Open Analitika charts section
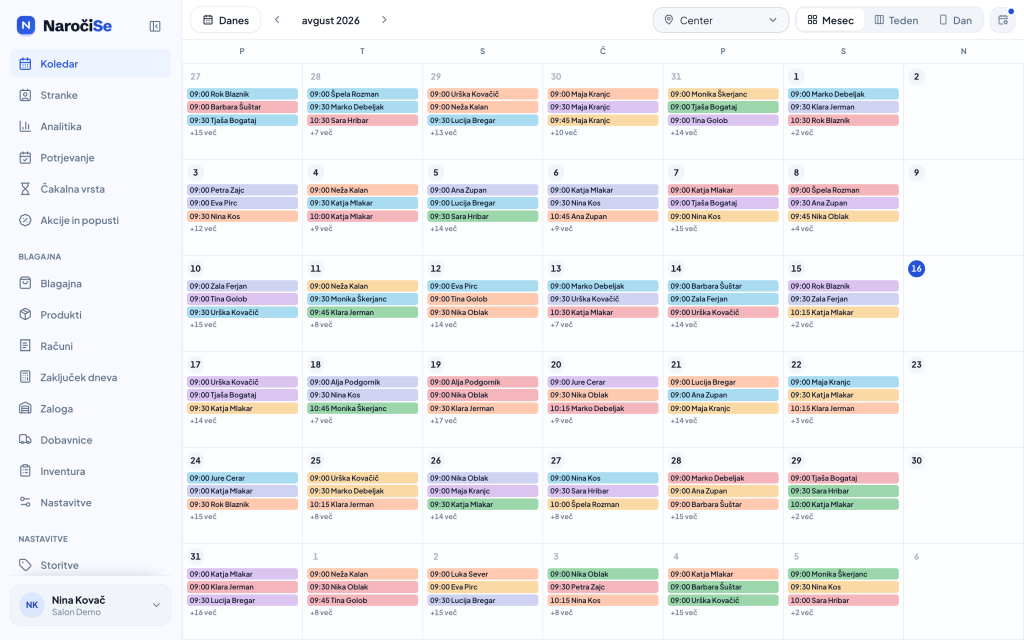1024x640 pixels. coord(91,126)
